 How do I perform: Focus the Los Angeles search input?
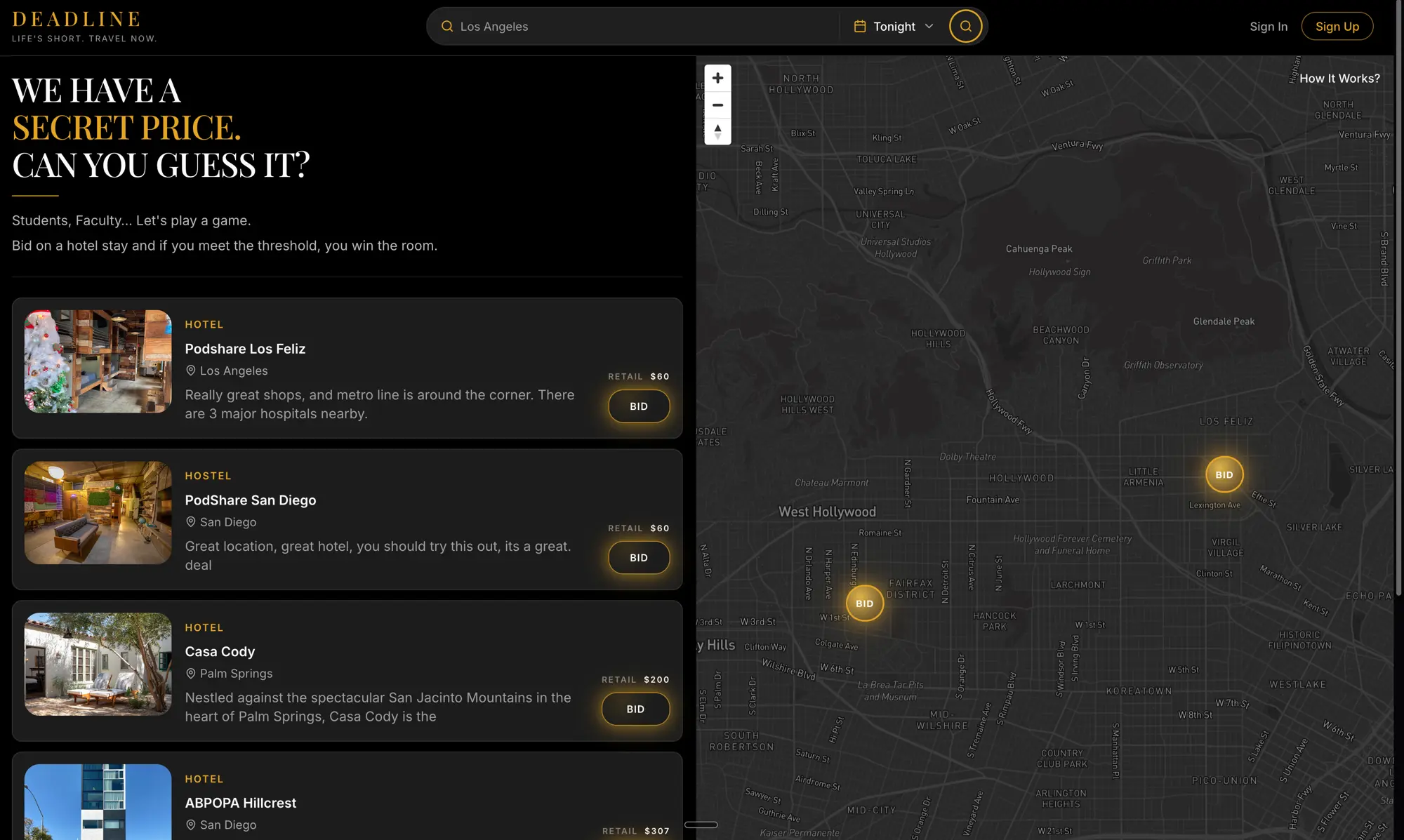click(x=639, y=27)
